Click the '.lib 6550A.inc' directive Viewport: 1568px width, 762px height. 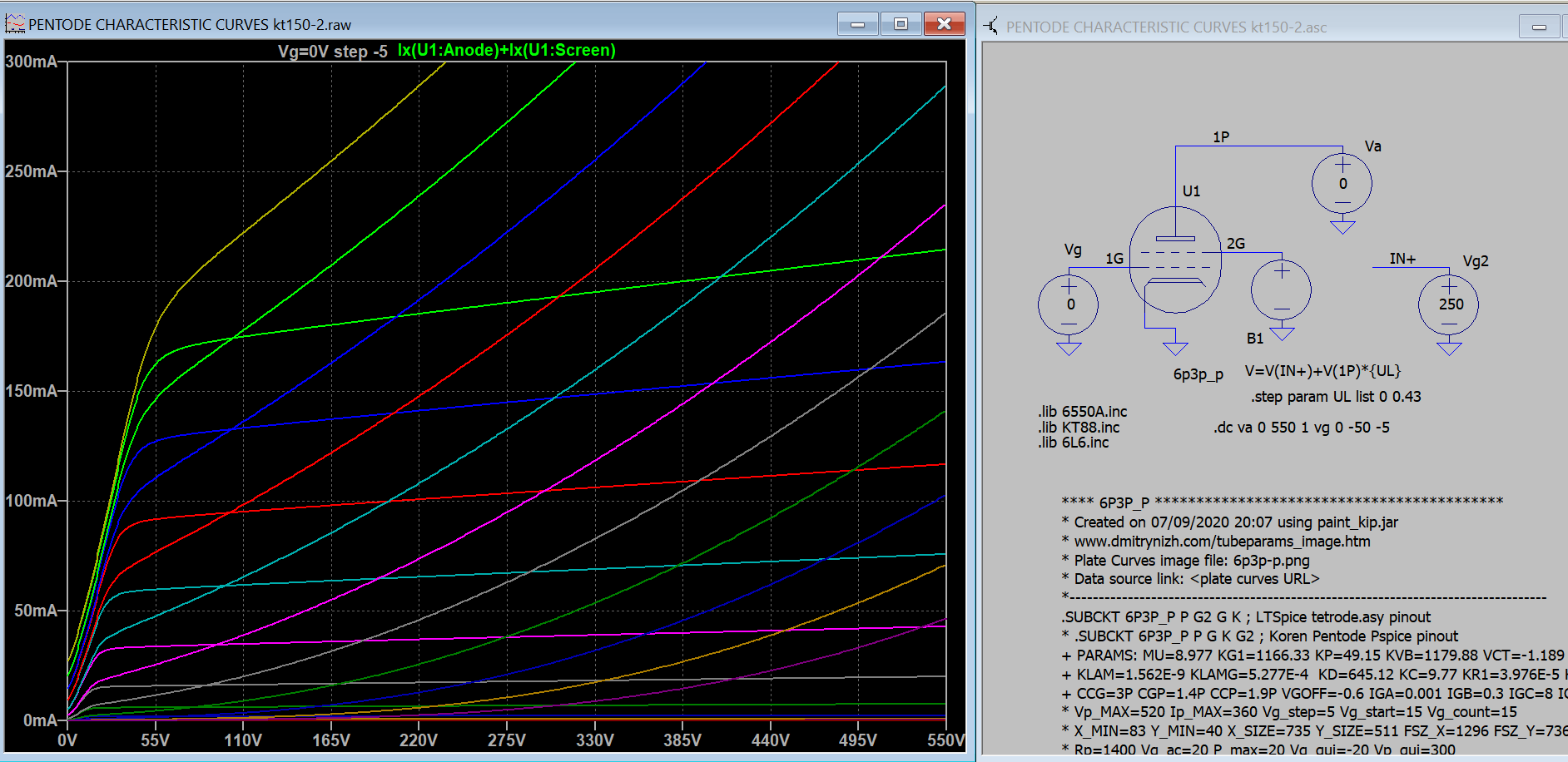pos(1083,412)
